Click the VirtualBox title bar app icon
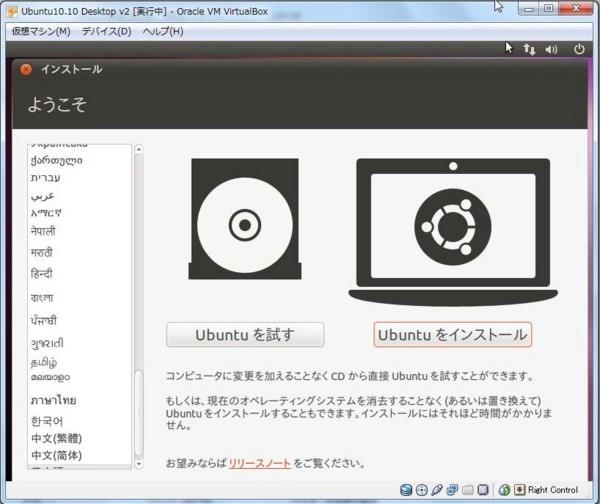 tap(12, 11)
